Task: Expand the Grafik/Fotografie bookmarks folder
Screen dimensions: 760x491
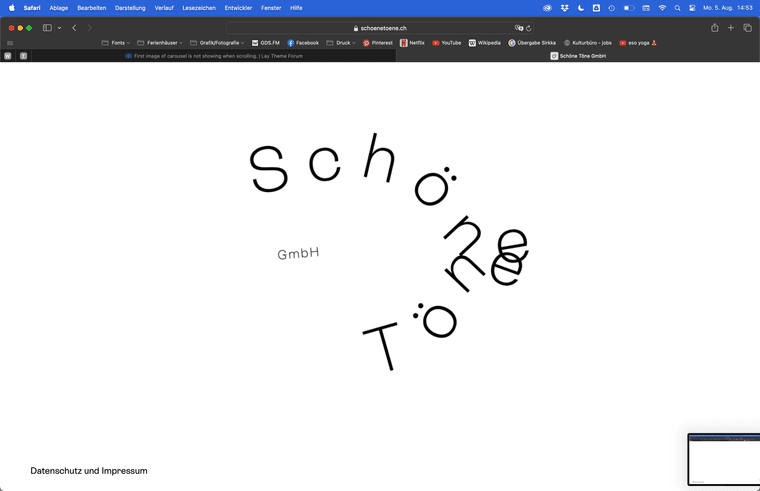Action: [x=217, y=43]
